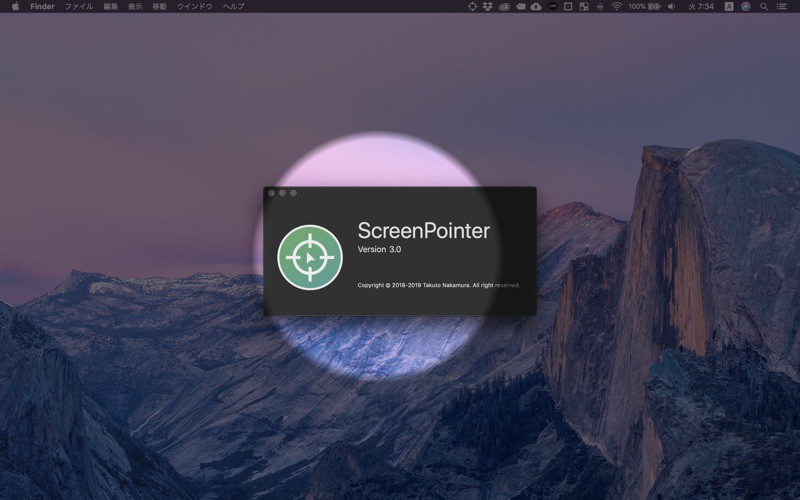Open Notification Center list icon
The height and width of the screenshot is (500, 800).
coord(781,7)
